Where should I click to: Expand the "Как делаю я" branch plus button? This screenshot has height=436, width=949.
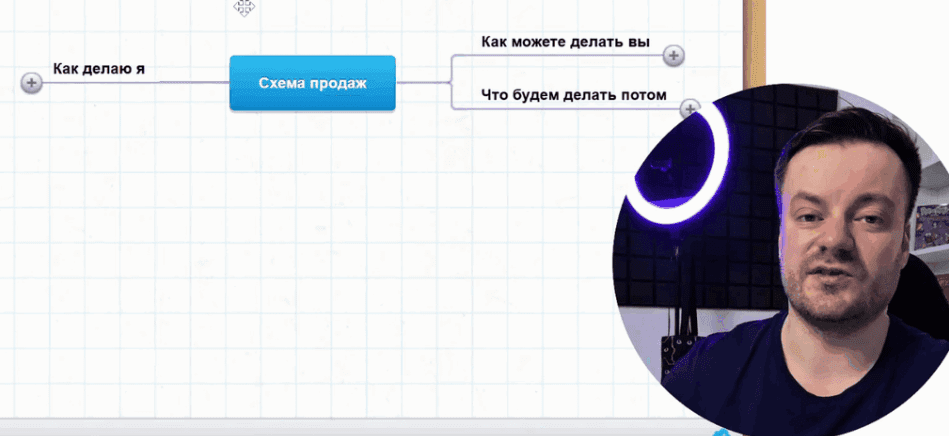click(32, 83)
